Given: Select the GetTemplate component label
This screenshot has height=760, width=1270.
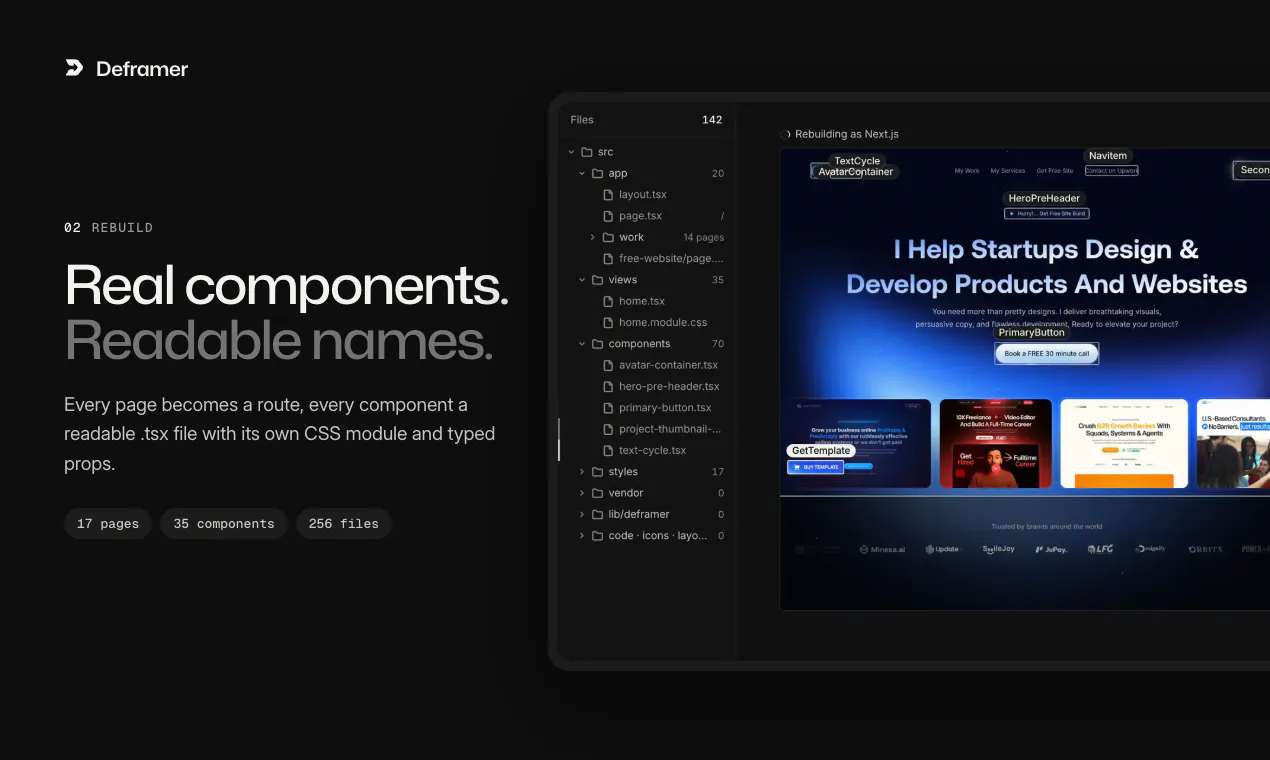Looking at the screenshot, I should 821,451.
